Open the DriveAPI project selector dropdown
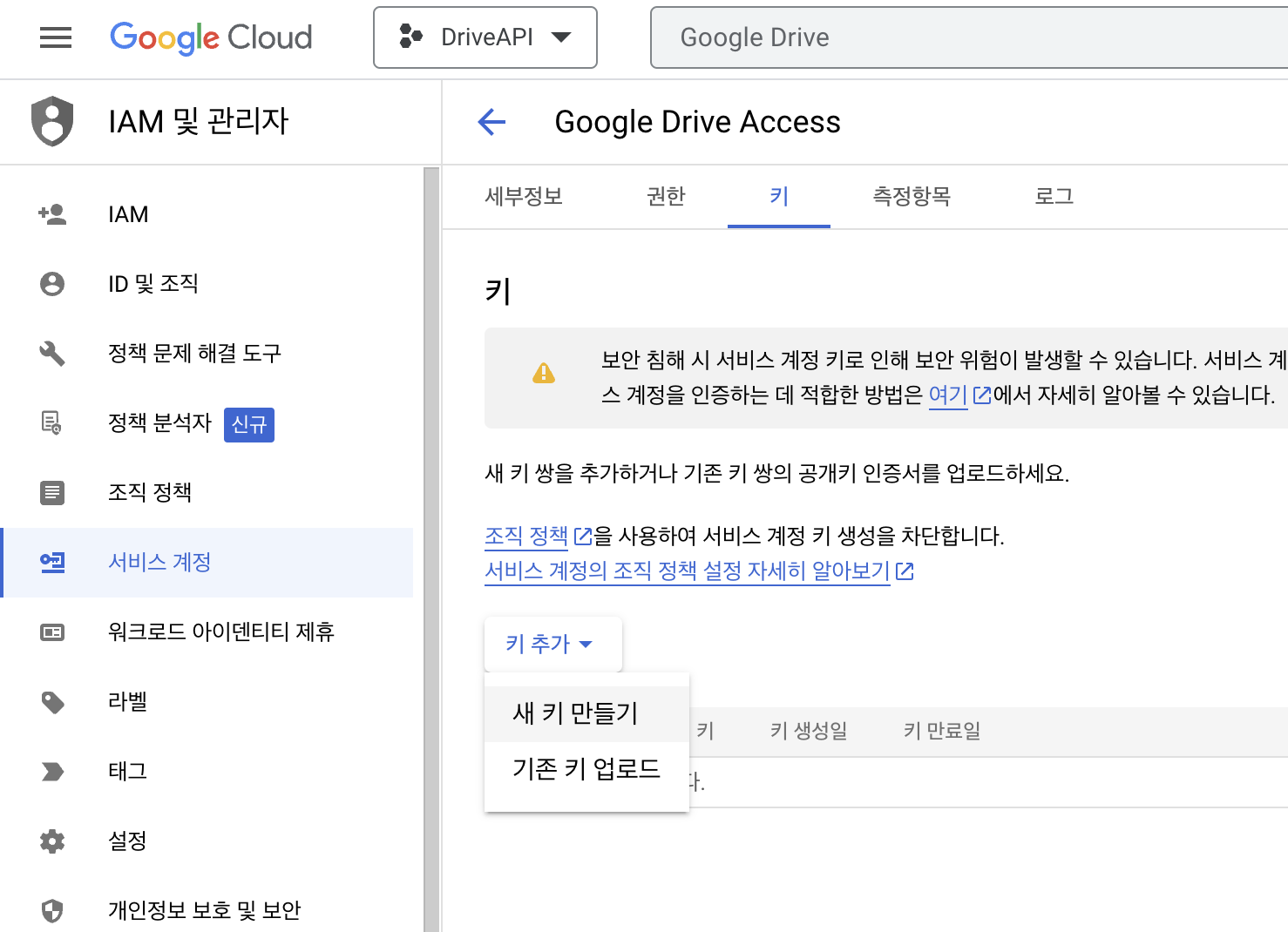 click(485, 37)
